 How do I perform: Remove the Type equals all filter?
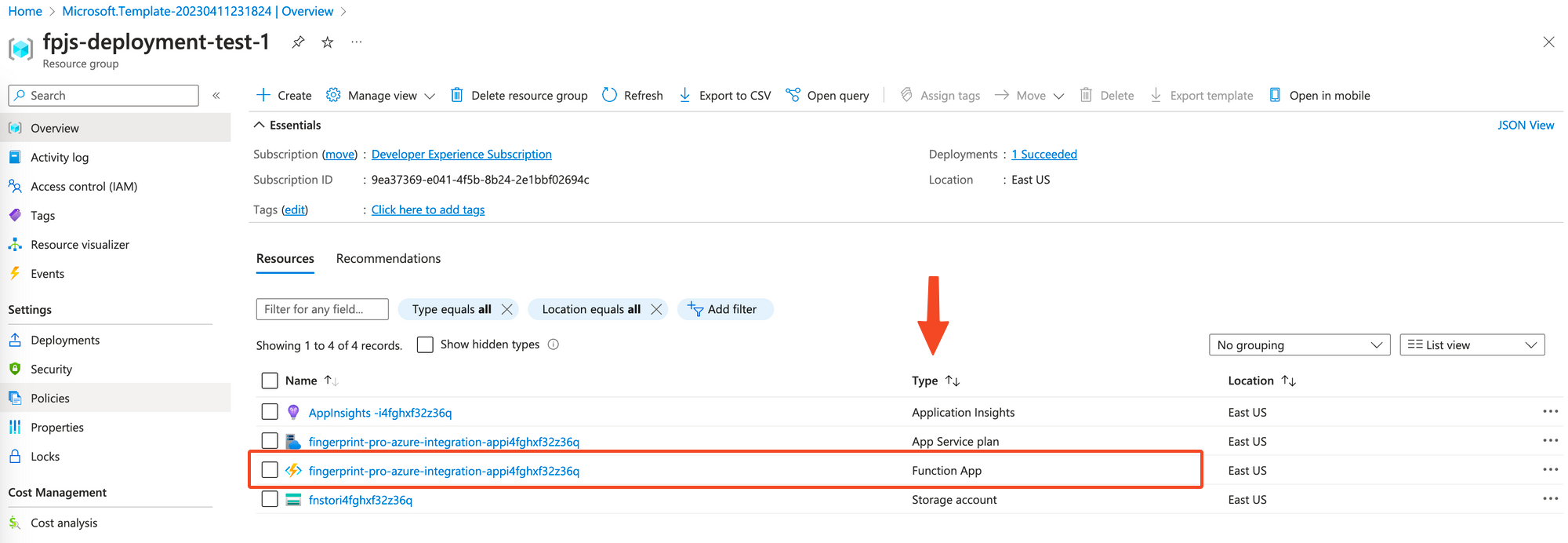[507, 309]
